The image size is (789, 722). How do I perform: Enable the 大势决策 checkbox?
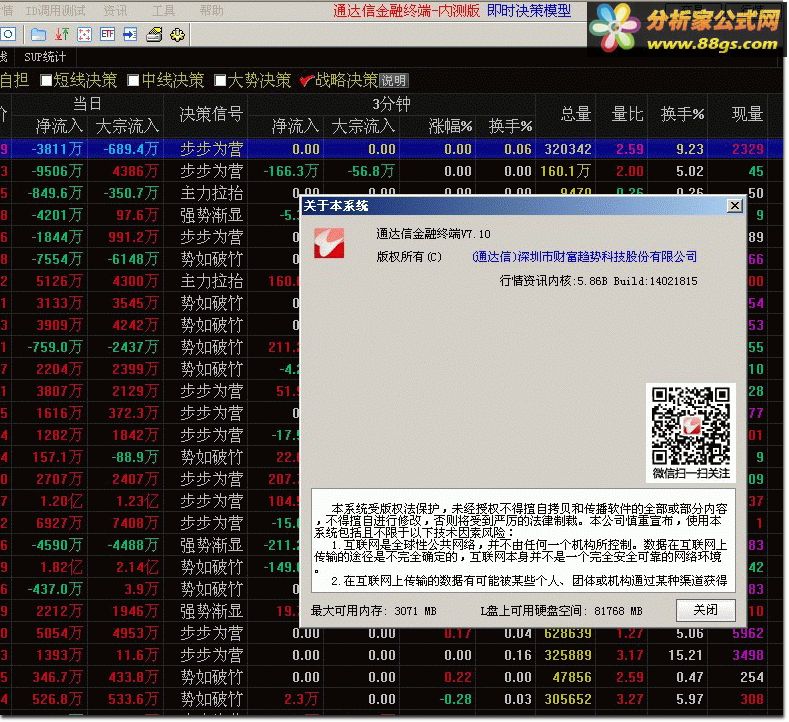(220, 81)
